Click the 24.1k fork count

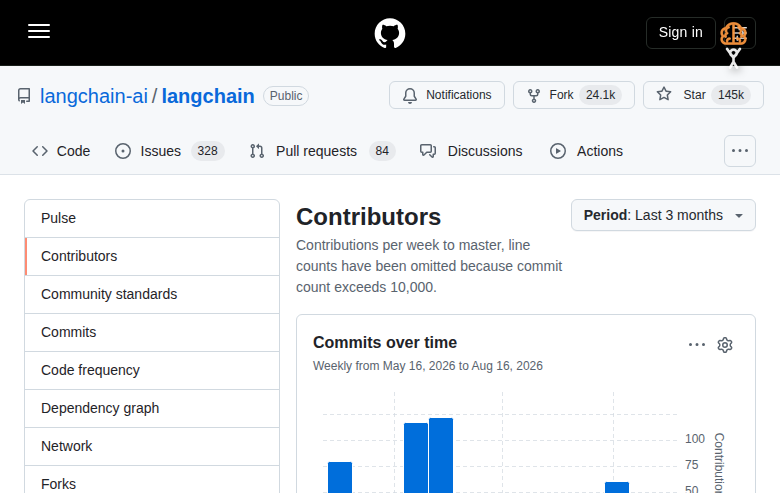(600, 95)
